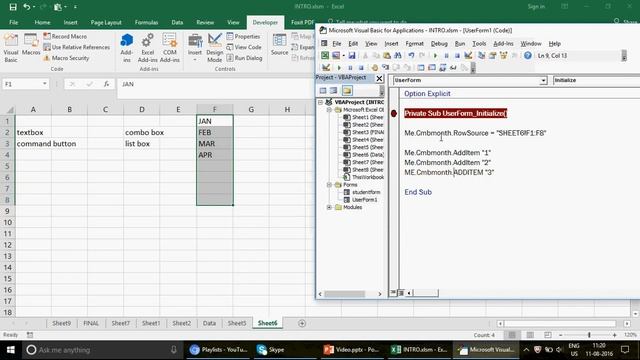Open COM Add-ins dialog
The image size is (640, 360).
(x=170, y=48)
